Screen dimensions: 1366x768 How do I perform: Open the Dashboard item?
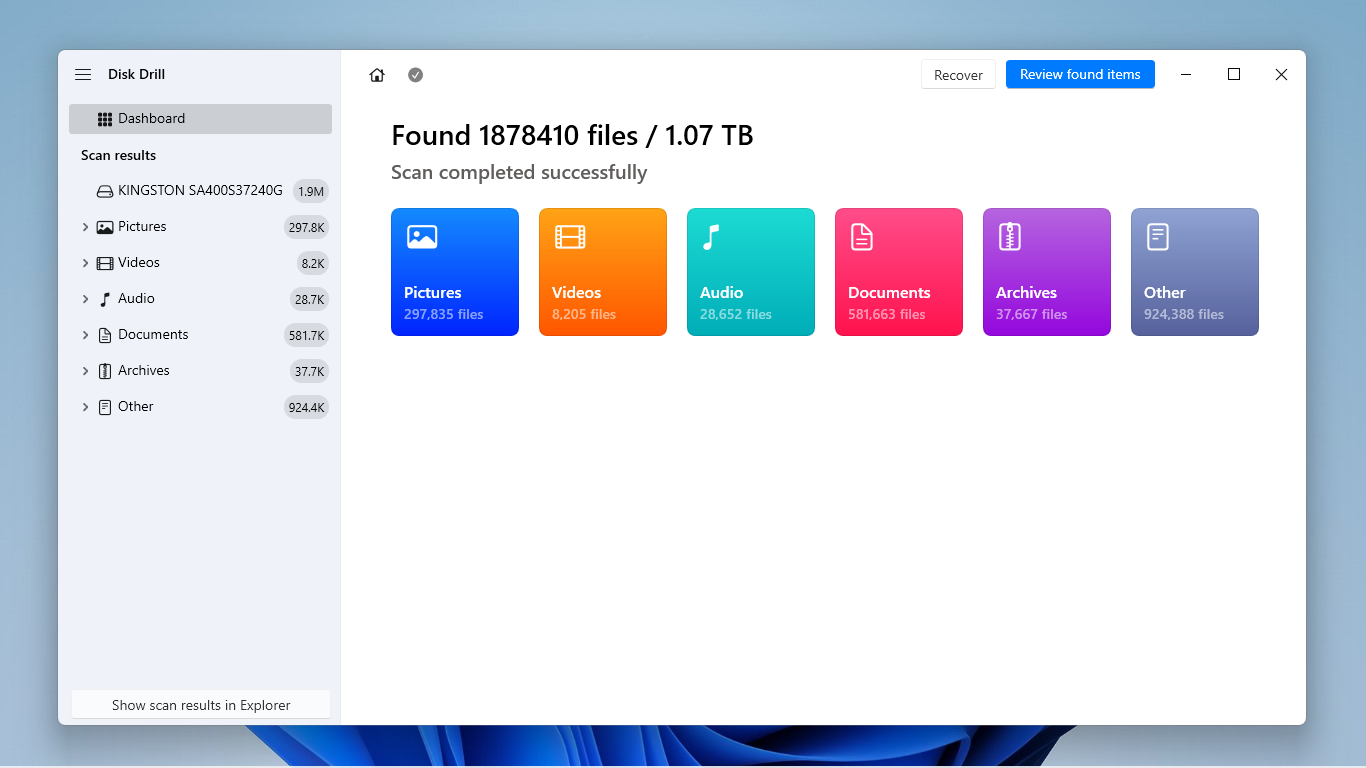pos(200,119)
